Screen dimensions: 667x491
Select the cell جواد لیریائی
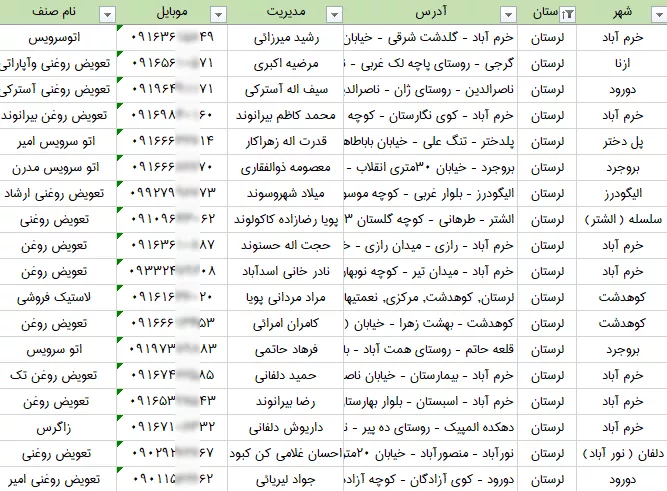coord(285,479)
